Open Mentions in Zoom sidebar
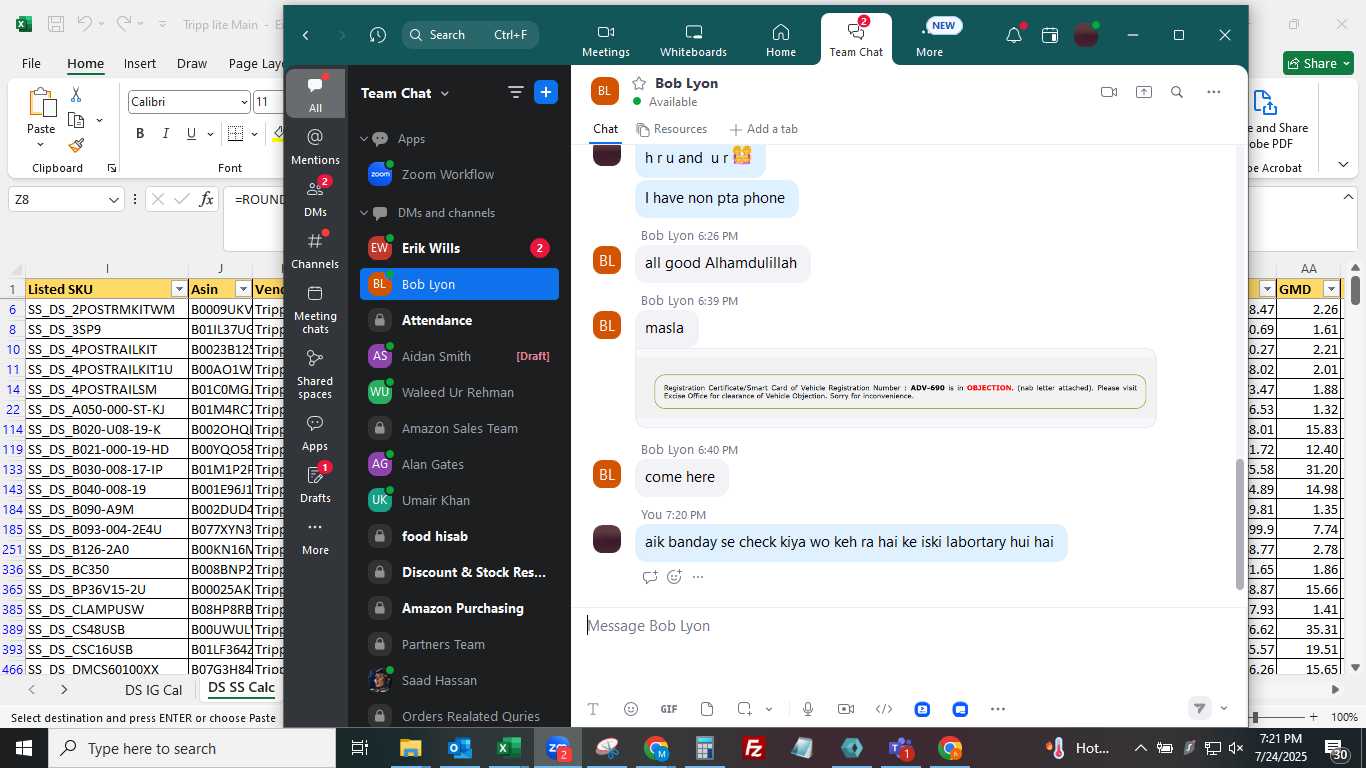 tap(315, 146)
